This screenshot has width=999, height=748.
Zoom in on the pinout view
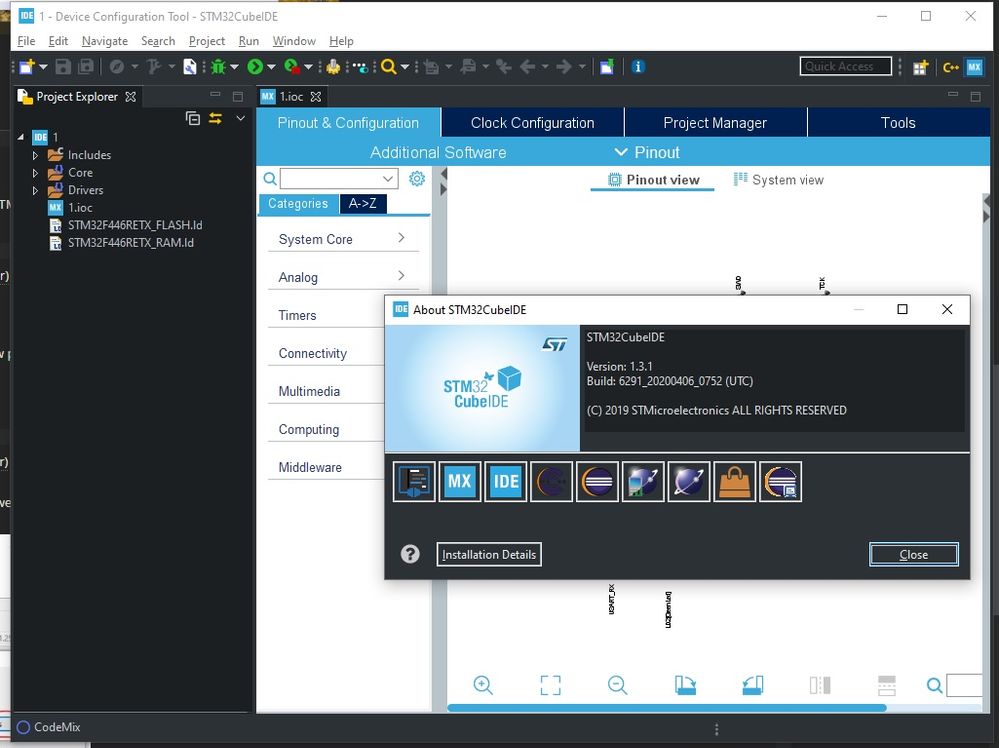pos(483,685)
